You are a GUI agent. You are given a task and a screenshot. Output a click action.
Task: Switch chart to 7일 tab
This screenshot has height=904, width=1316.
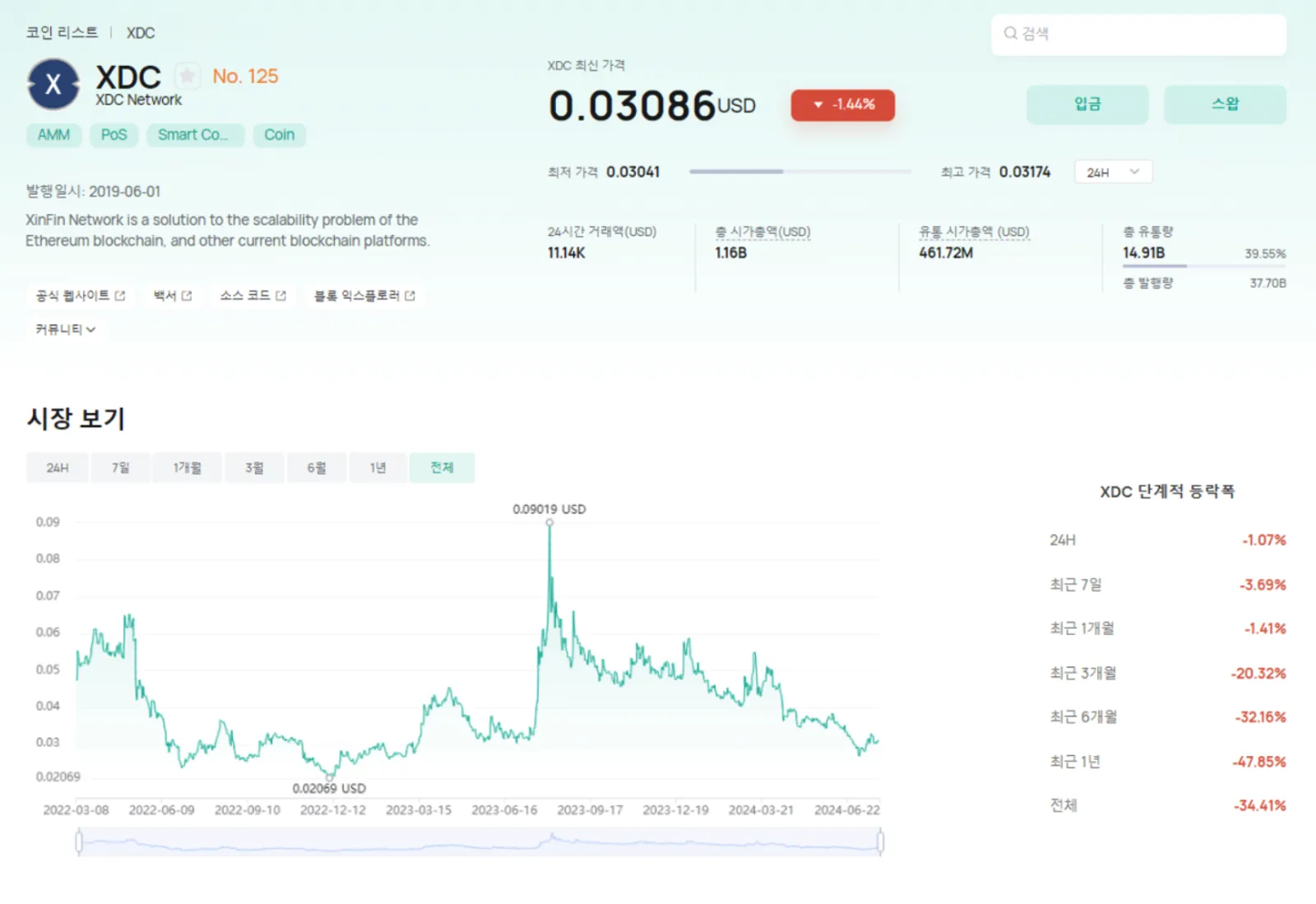(x=121, y=468)
